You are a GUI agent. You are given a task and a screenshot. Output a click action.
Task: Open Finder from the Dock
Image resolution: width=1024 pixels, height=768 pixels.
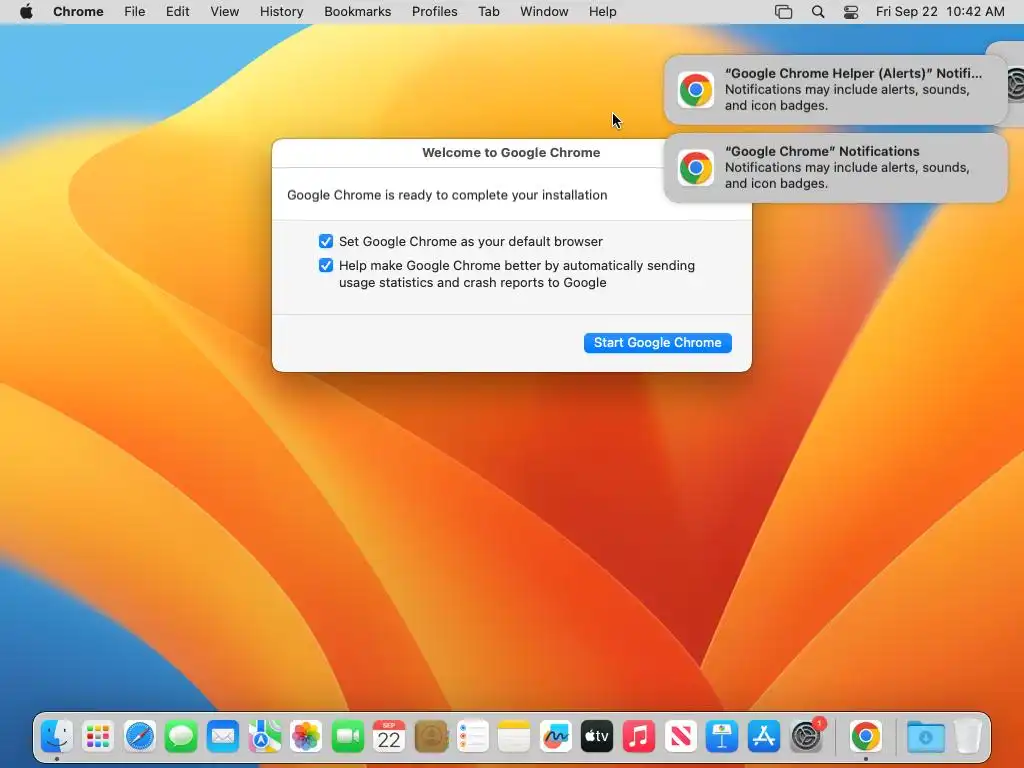(57, 737)
